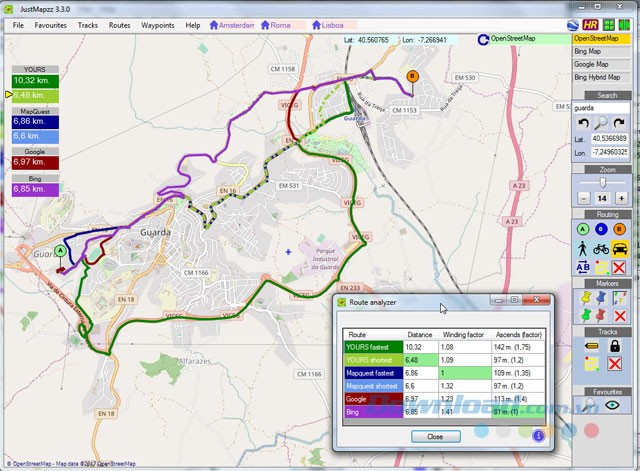
Task: Delete markers with red X icon
Action: pyautogui.click(x=620, y=316)
